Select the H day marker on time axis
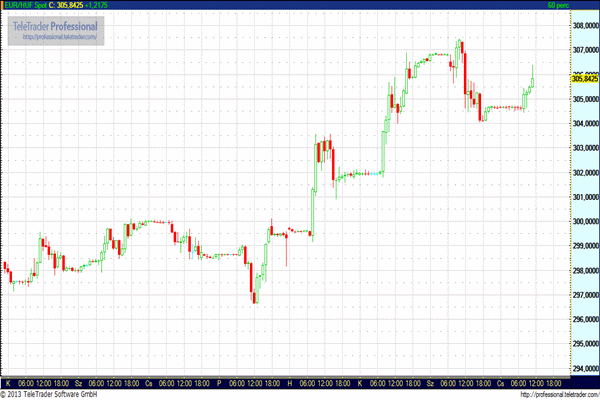This screenshot has height=400, width=600. [289, 383]
